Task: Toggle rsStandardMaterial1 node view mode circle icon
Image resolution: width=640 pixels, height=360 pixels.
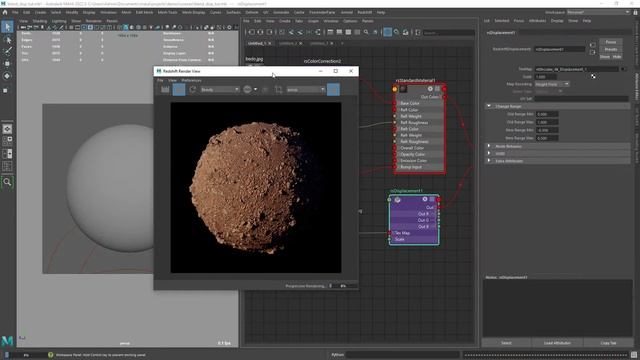Action: click(x=430, y=89)
